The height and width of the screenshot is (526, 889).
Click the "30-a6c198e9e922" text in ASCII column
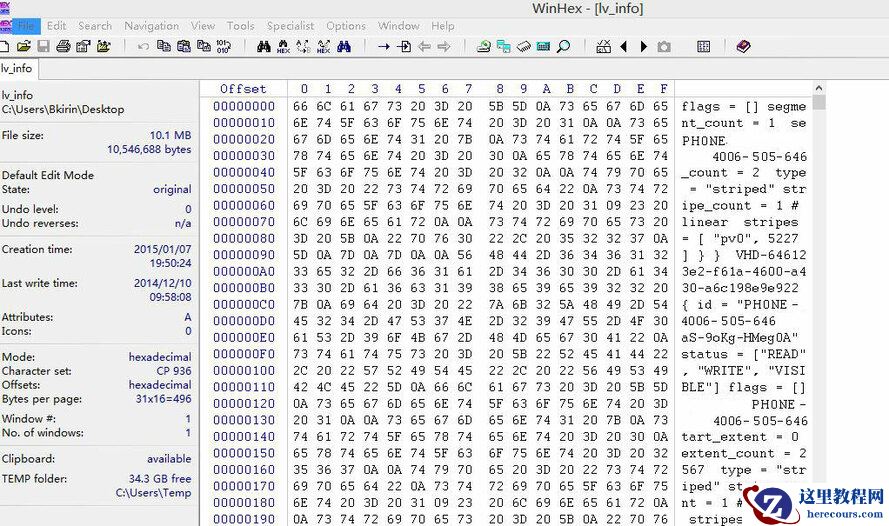(740, 288)
